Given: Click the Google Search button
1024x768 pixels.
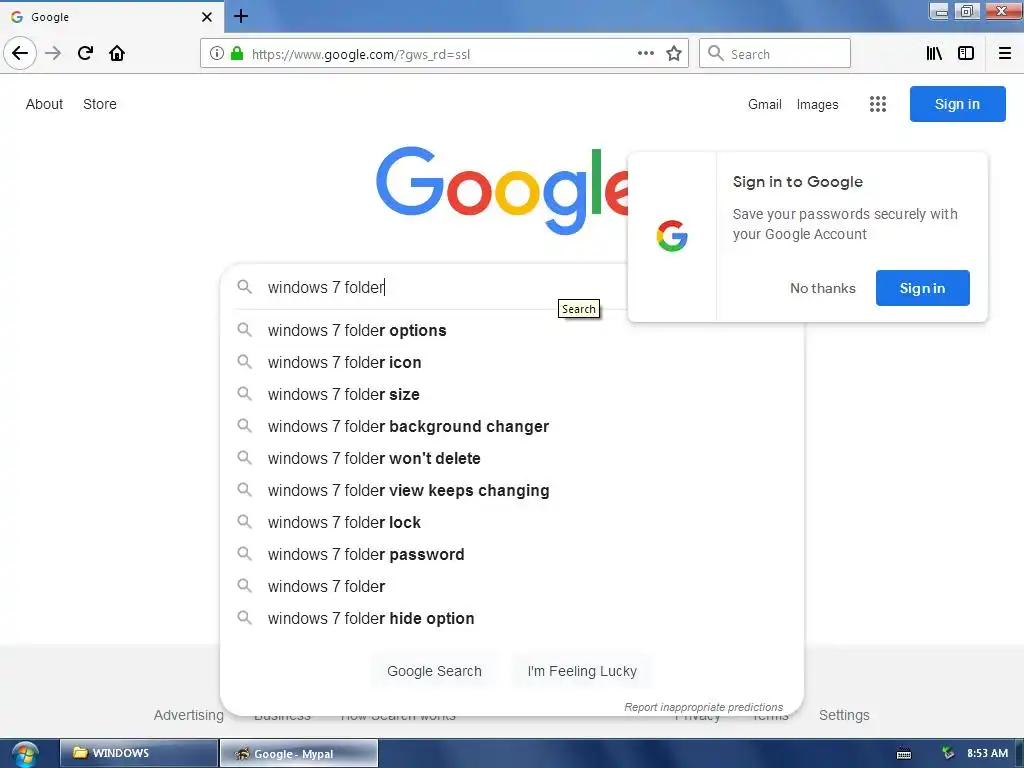Looking at the screenshot, I should click(434, 671).
